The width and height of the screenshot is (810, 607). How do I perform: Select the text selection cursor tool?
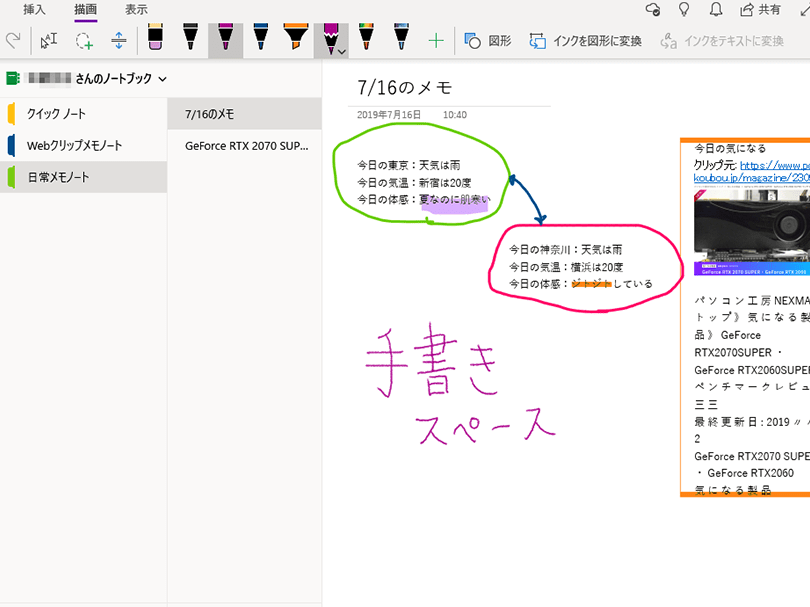pos(48,41)
